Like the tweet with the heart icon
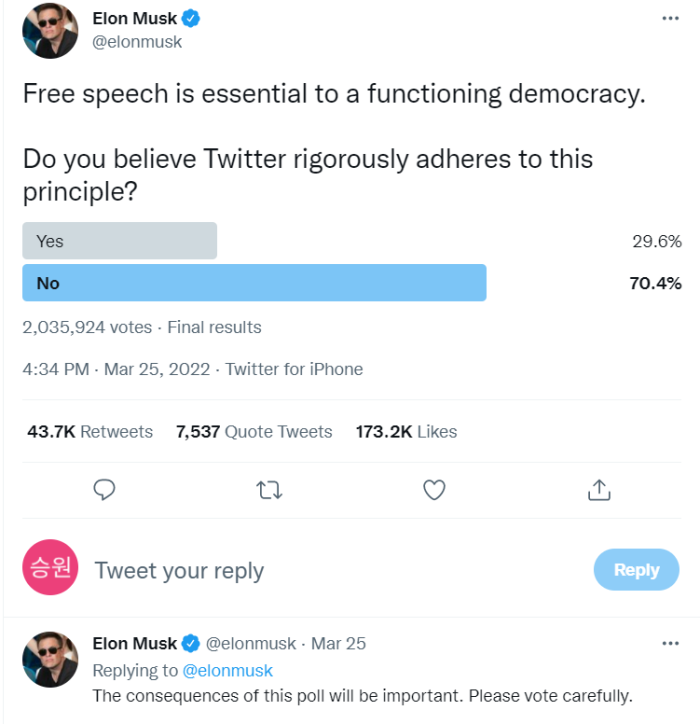700x724 pixels. 434,490
